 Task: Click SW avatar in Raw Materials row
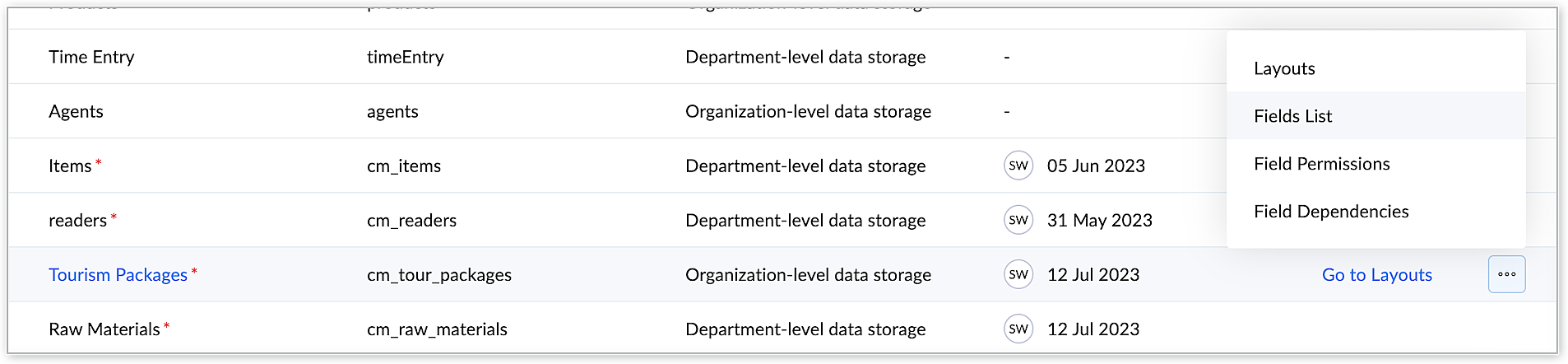1018,329
